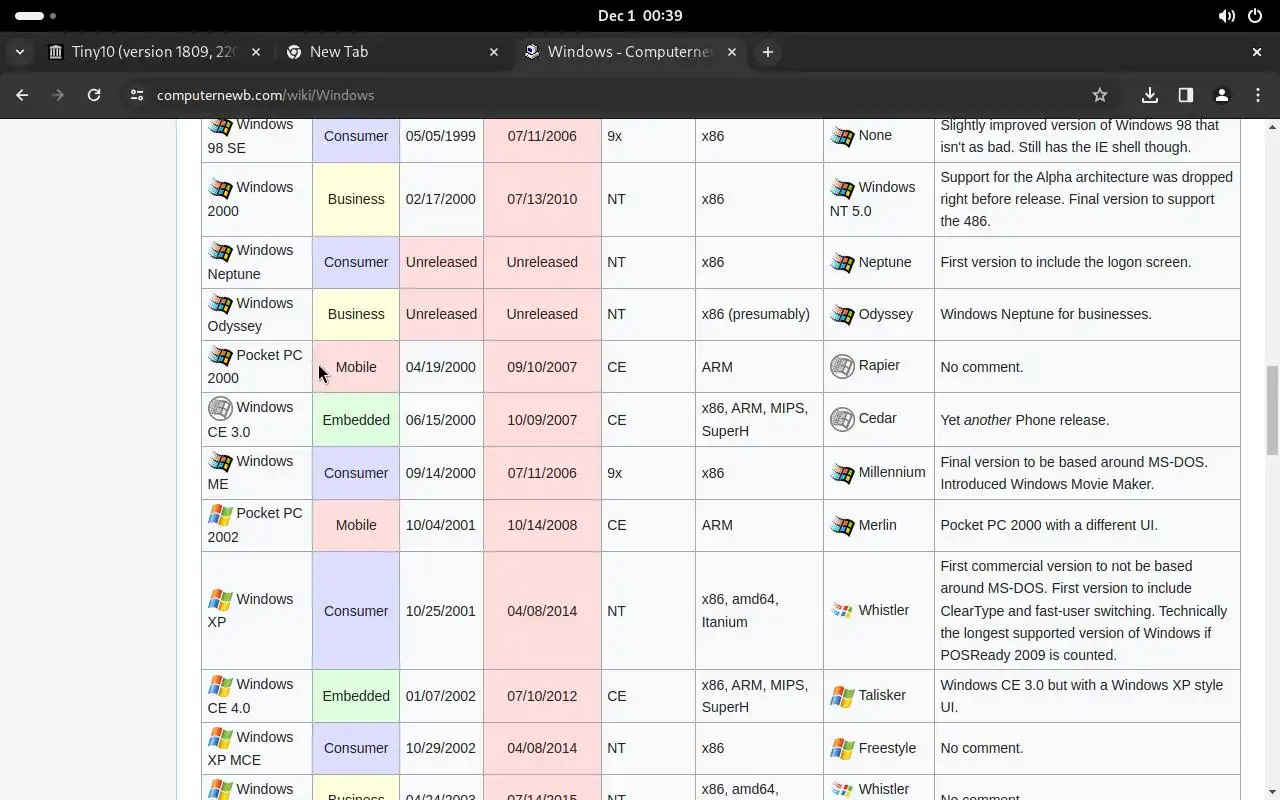This screenshot has width=1280, height=800.
Task: Bookmark this page with the star icon
Action: [x=1100, y=95]
